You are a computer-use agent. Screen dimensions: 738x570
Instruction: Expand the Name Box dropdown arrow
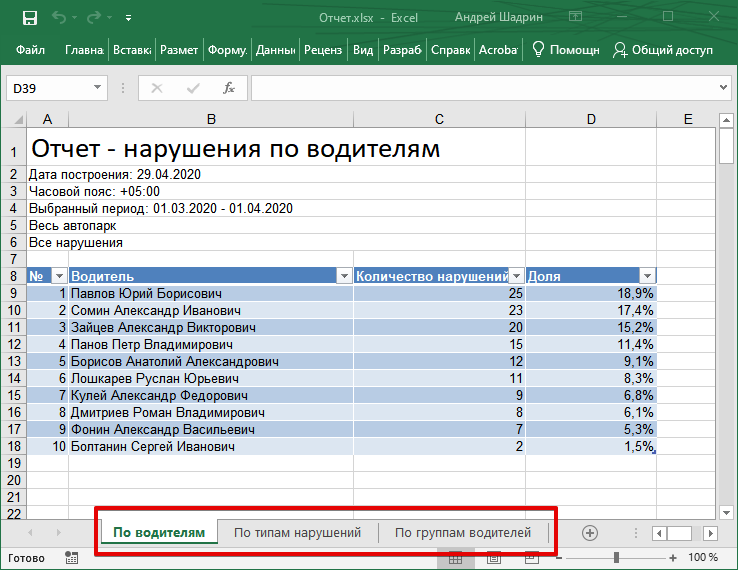point(97,88)
